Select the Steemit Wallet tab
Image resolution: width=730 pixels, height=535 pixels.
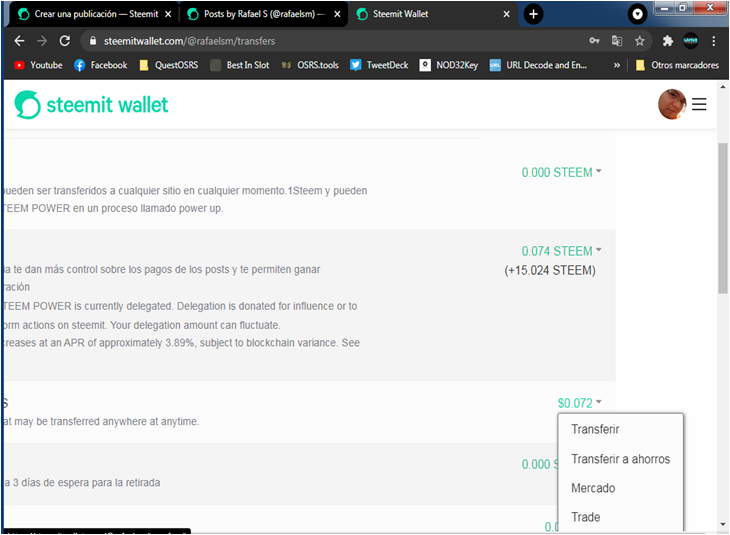(433, 14)
